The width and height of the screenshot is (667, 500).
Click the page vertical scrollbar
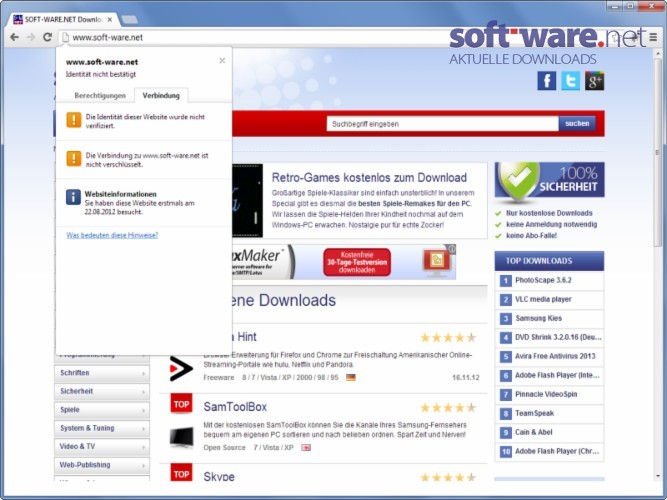pos(657,151)
